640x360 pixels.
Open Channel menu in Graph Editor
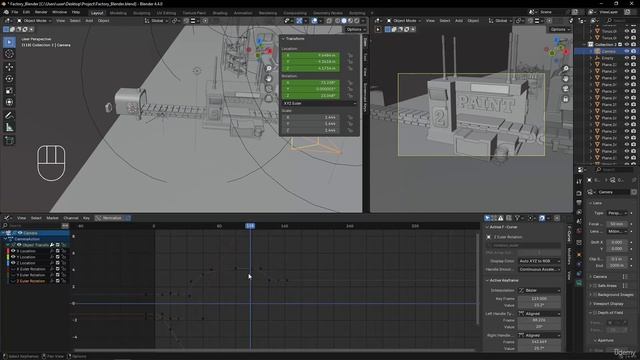(71, 218)
